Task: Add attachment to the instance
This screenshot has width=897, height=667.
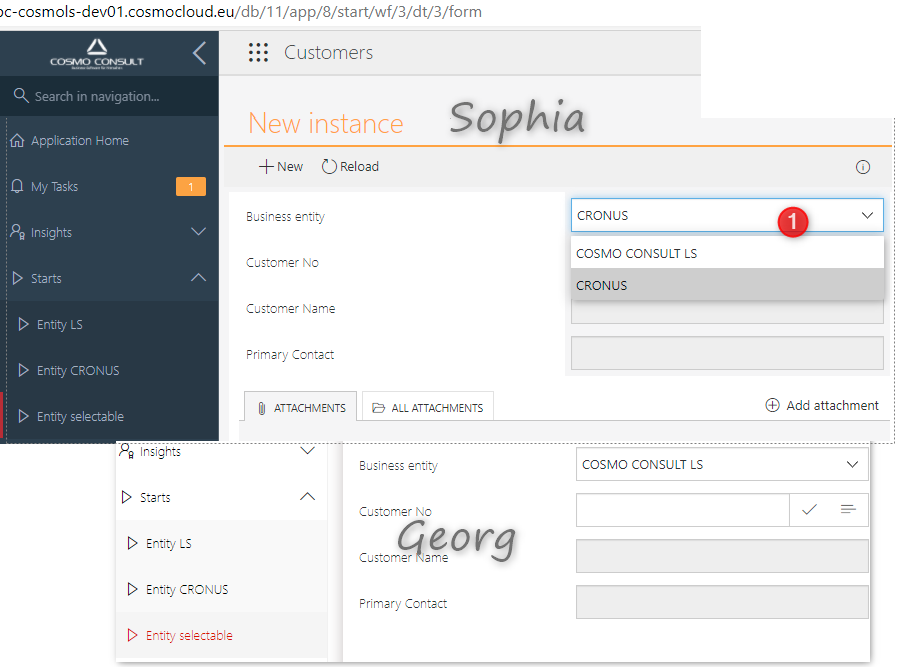Action: pyautogui.click(x=821, y=406)
